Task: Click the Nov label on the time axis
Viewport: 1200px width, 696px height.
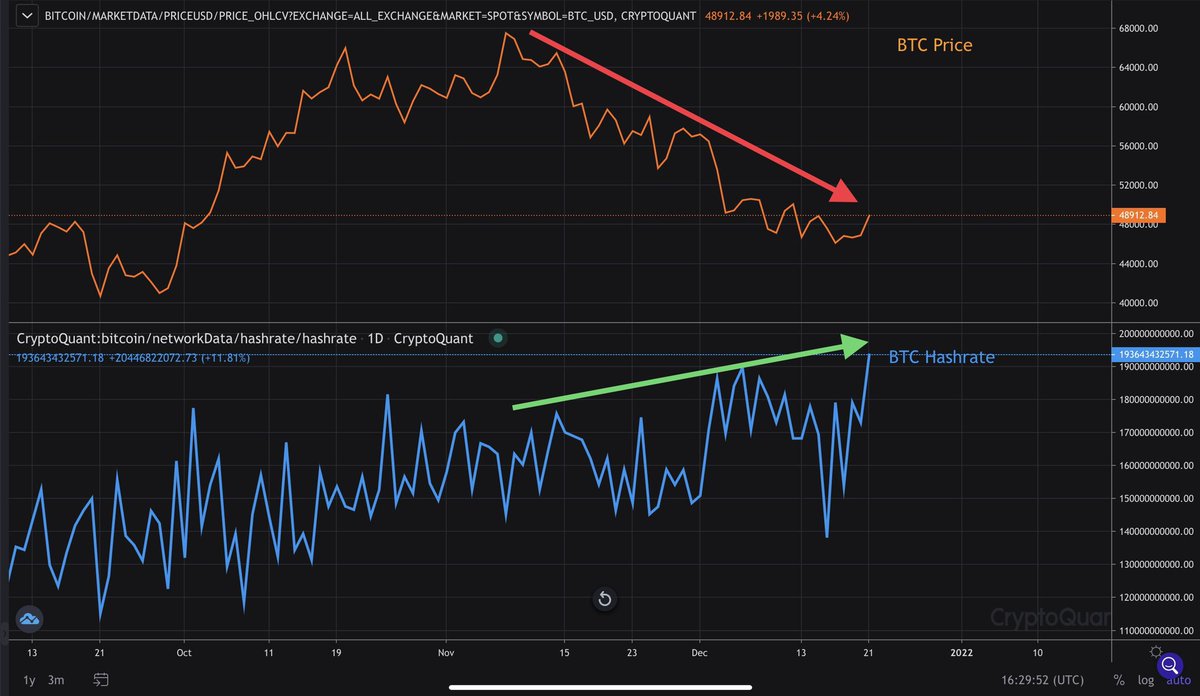Action: [x=447, y=651]
